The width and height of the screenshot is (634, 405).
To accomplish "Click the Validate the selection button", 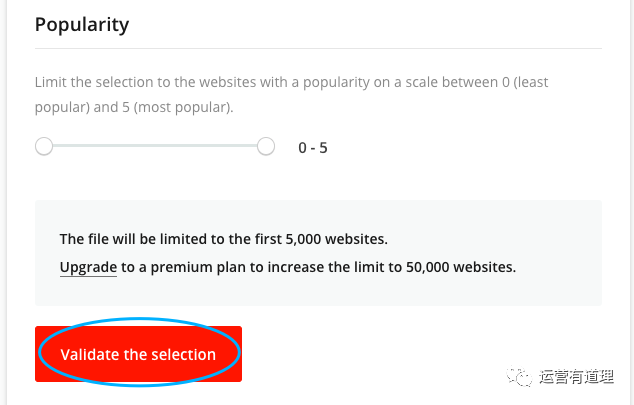I will [x=138, y=354].
